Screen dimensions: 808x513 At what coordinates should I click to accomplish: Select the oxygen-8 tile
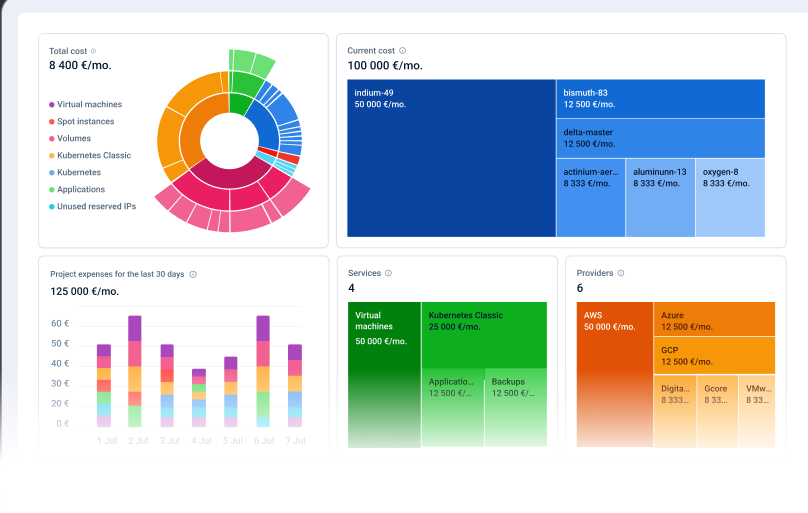(x=730, y=197)
